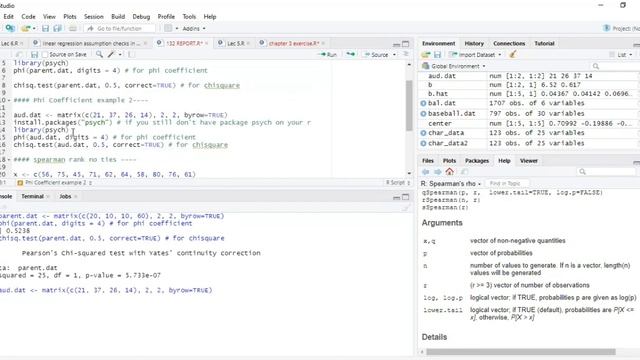Save workspace icon in Environment pane
The height and width of the screenshot is (360, 640).
(x=437, y=55)
